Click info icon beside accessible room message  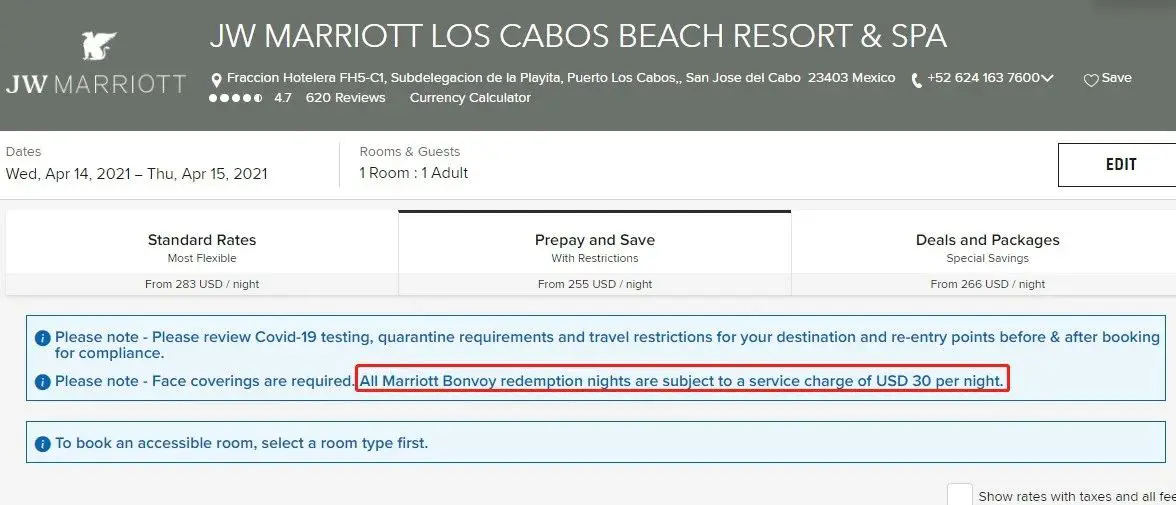42,443
